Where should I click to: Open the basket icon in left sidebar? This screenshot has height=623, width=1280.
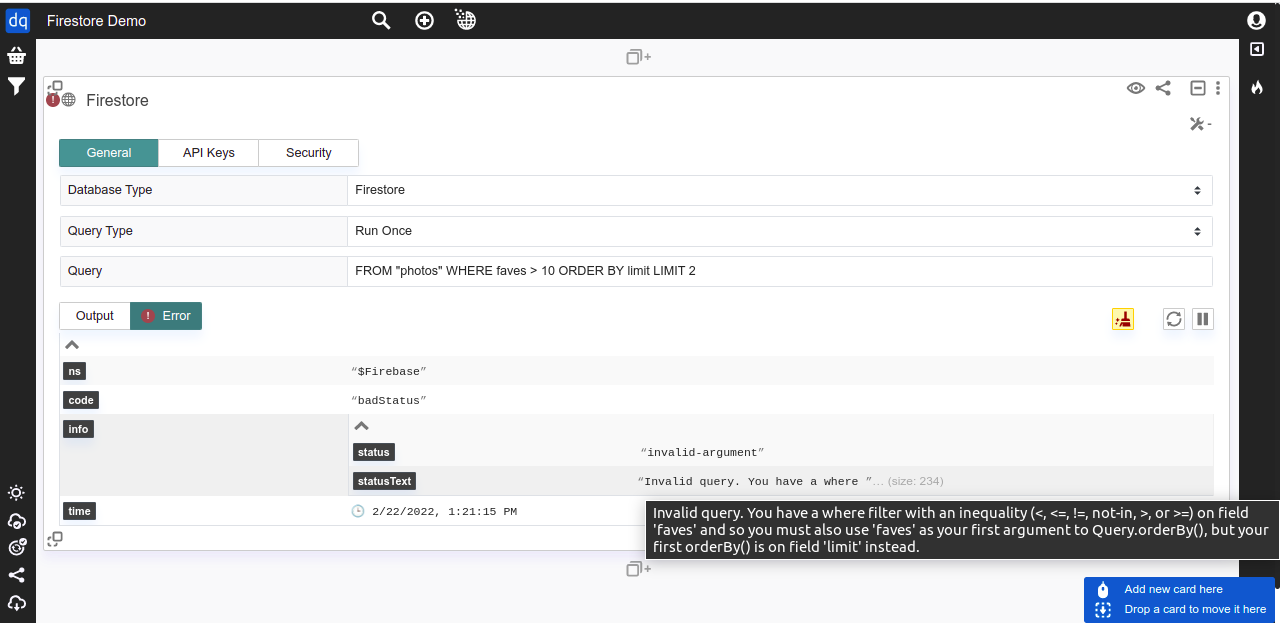(x=16, y=56)
